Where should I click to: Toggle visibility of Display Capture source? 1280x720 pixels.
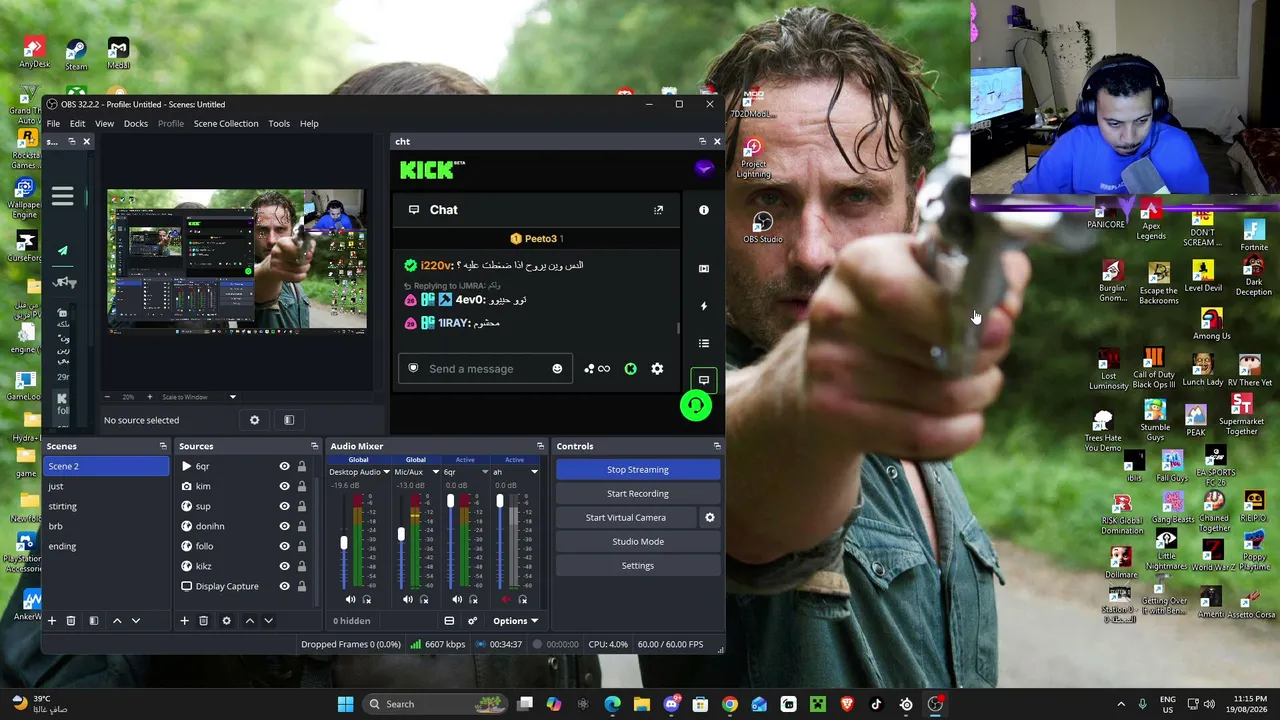pyautogui.click(x=284, y=586)
